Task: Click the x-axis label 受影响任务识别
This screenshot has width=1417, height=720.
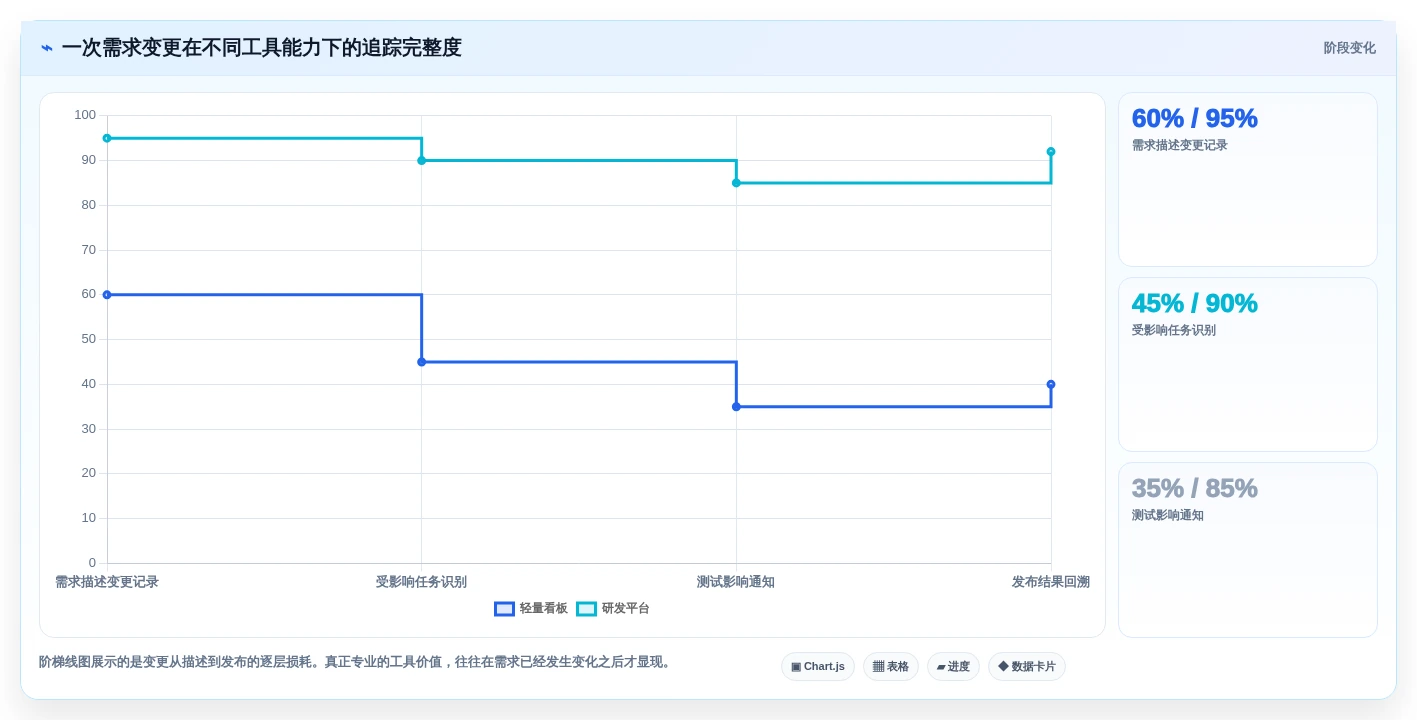Action: 421,582
